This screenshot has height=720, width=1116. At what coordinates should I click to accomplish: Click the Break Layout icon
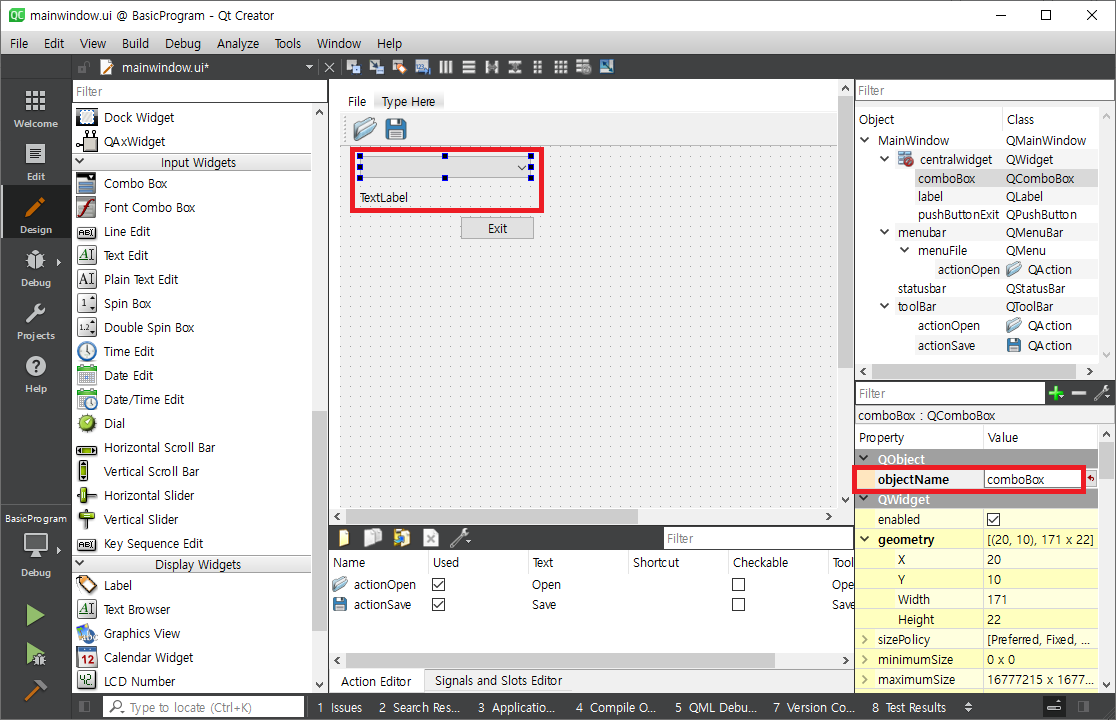click(x=584, y=67)
